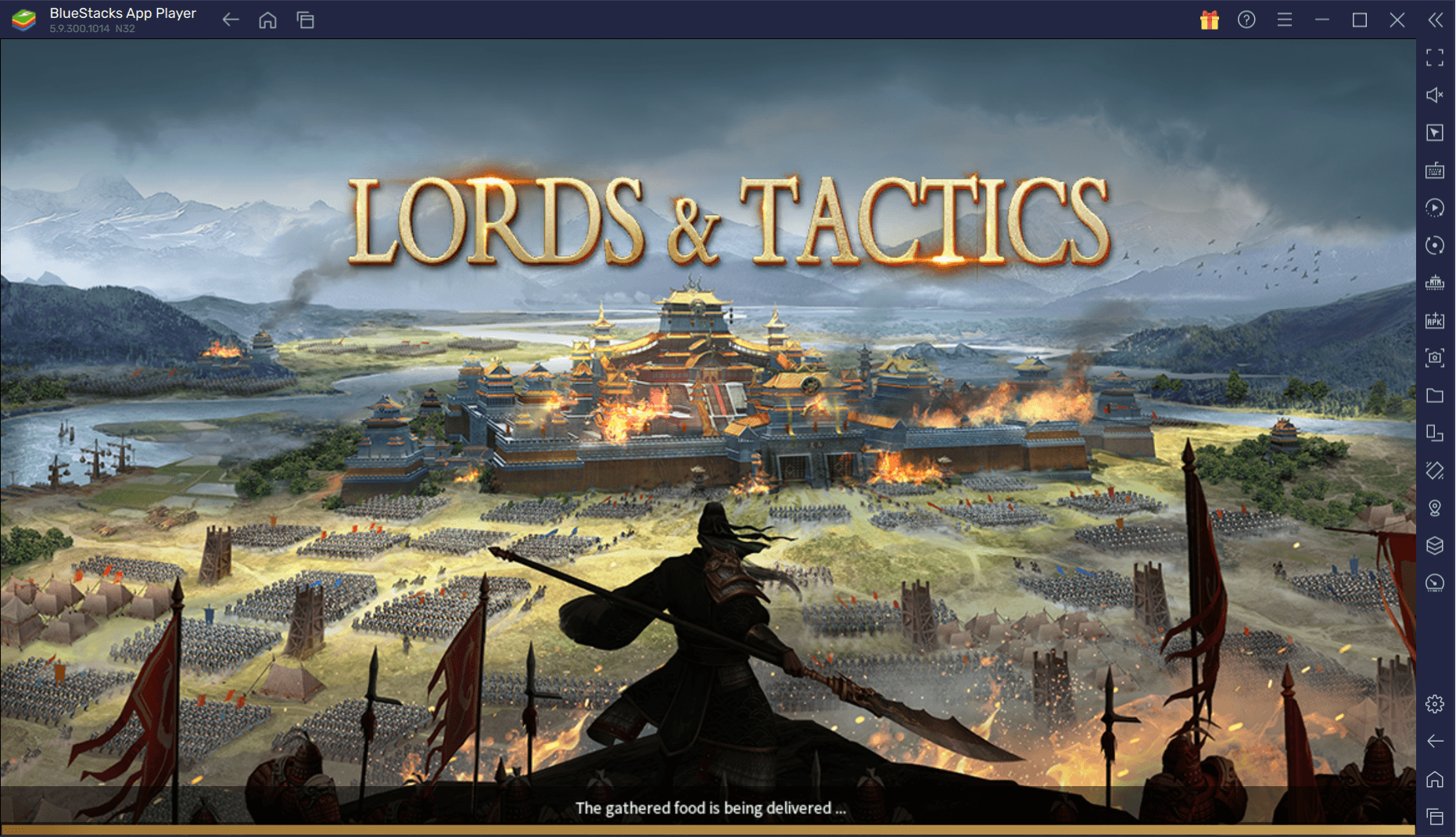Screen dimensions: 1456x837
Task: Install APK from sidebar
Action: click(x=1435, y=320)
